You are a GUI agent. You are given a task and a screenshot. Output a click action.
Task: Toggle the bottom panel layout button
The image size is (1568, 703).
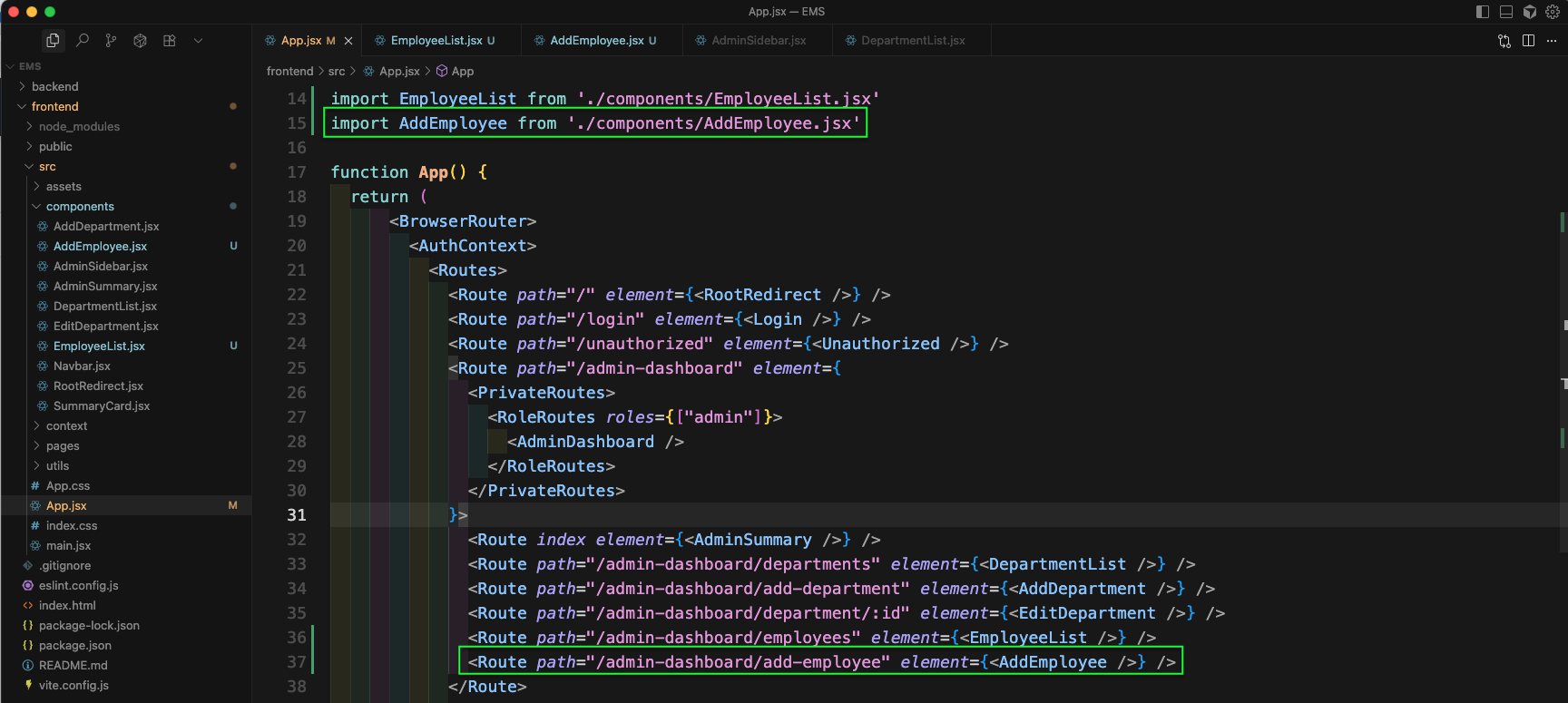[1506, 12]
